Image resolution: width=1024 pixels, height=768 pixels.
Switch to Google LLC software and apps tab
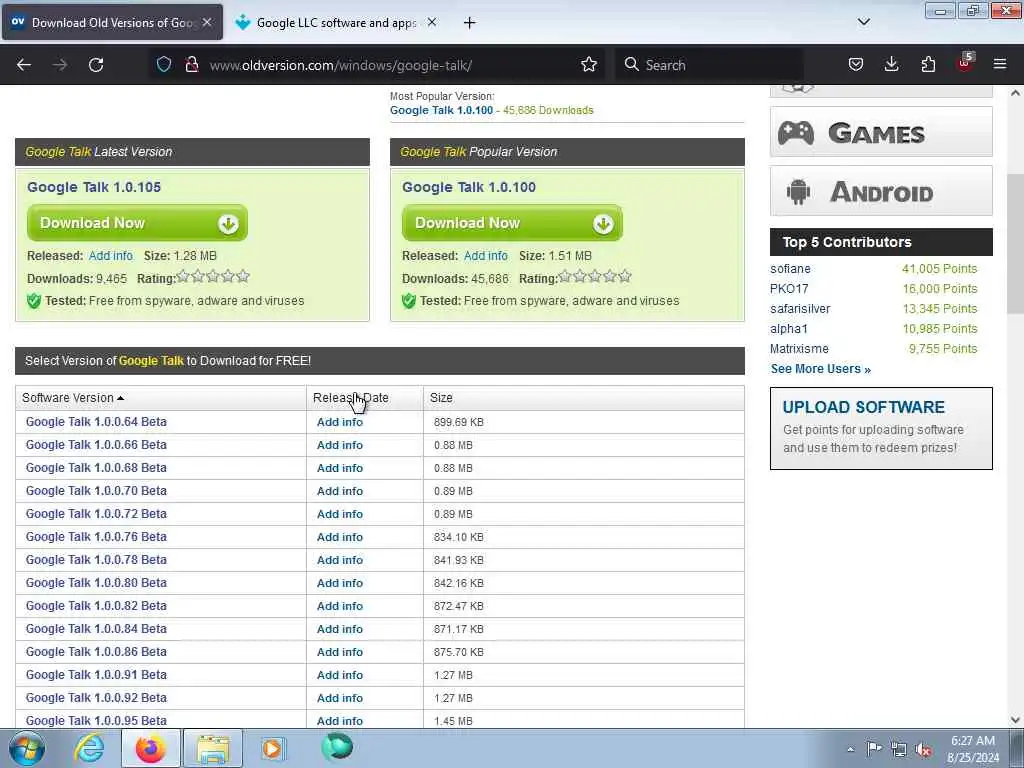336,23
